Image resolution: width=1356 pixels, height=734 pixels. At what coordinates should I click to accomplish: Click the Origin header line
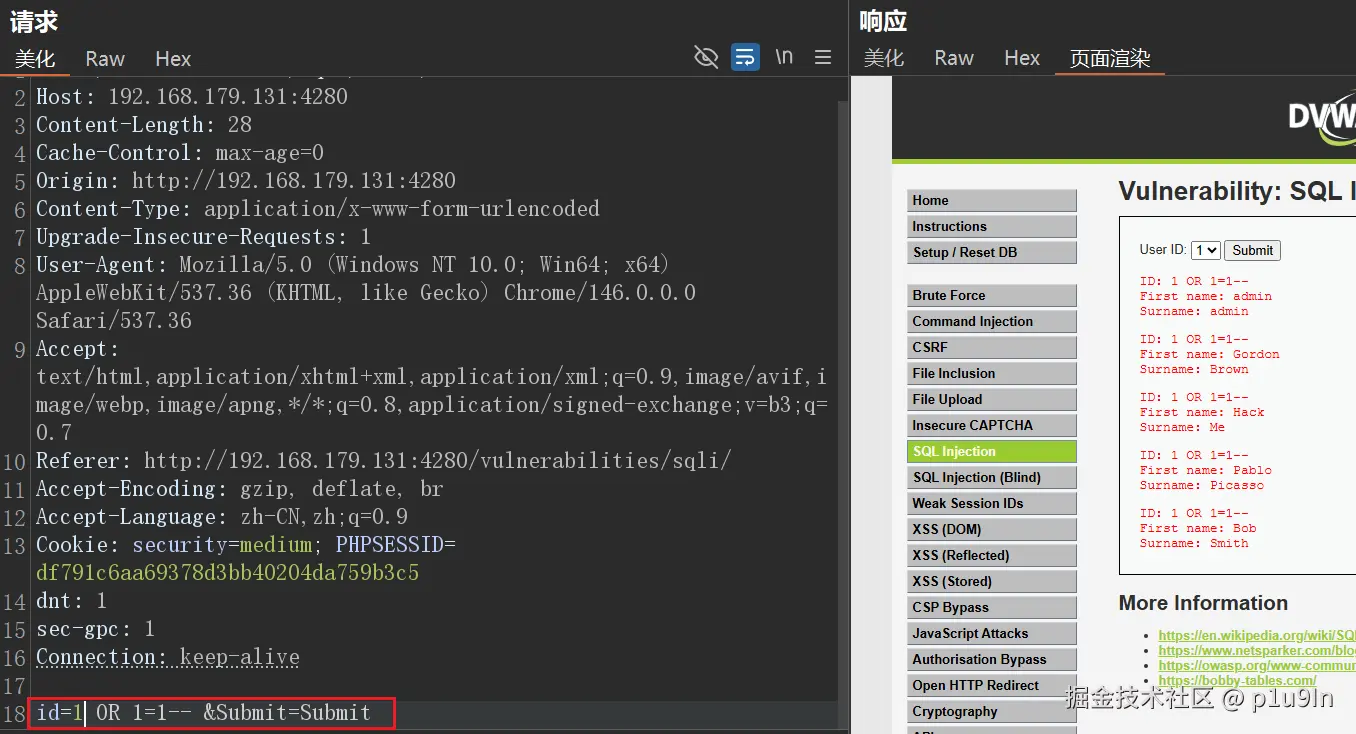[x=246, y=180]
